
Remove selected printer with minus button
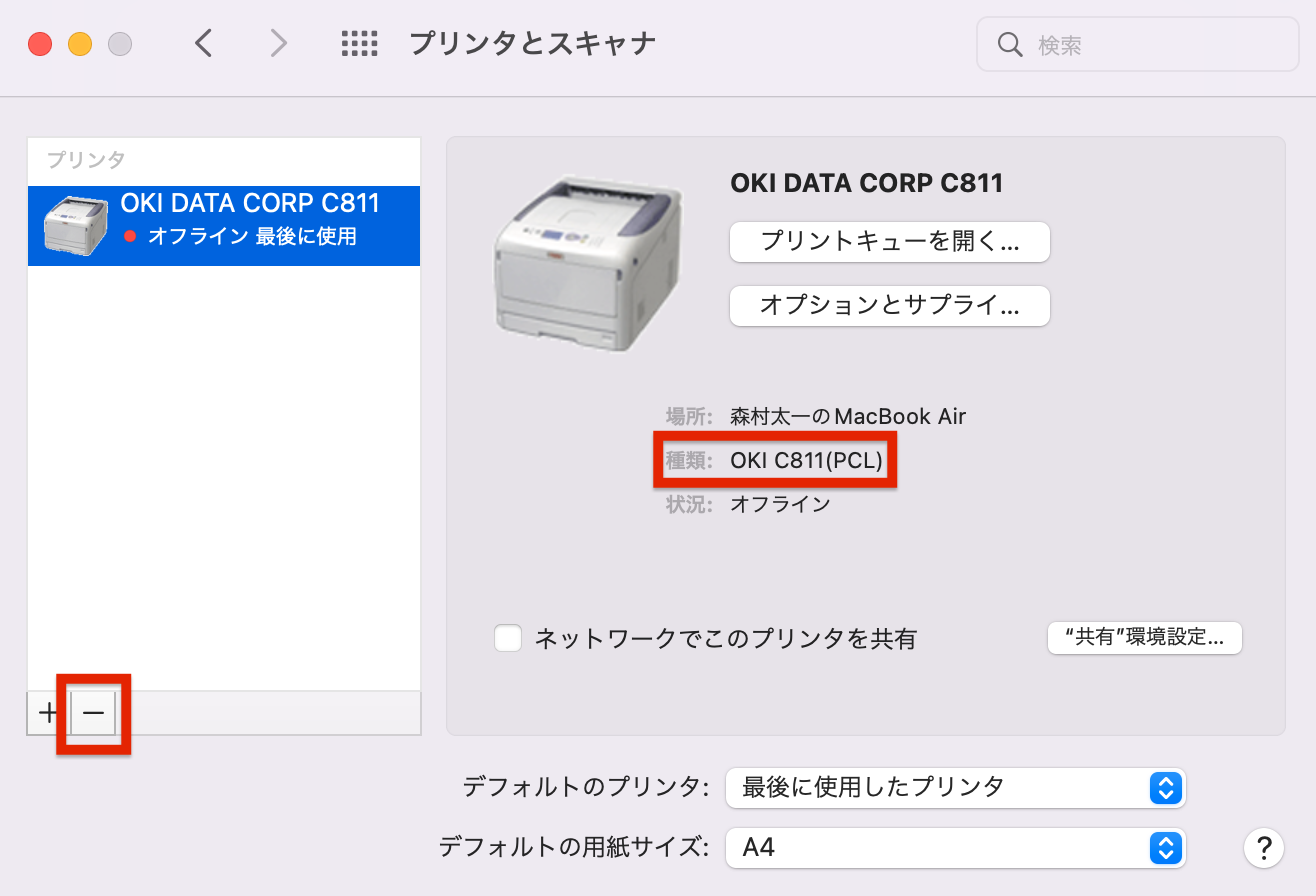[x=93, y=713]
